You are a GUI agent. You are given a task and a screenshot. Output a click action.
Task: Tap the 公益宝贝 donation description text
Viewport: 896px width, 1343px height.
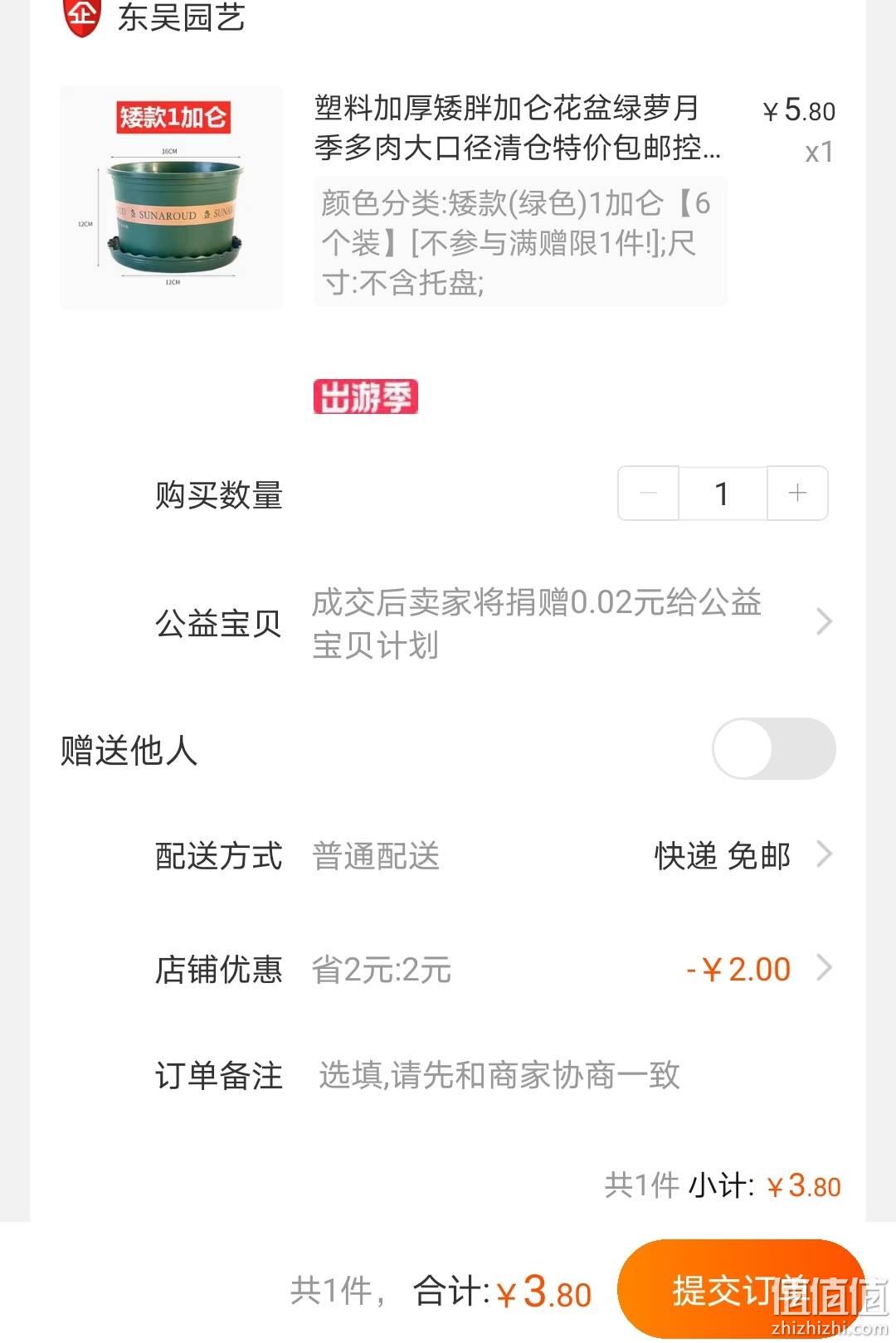pyautogui.click(x=537, y=623)
